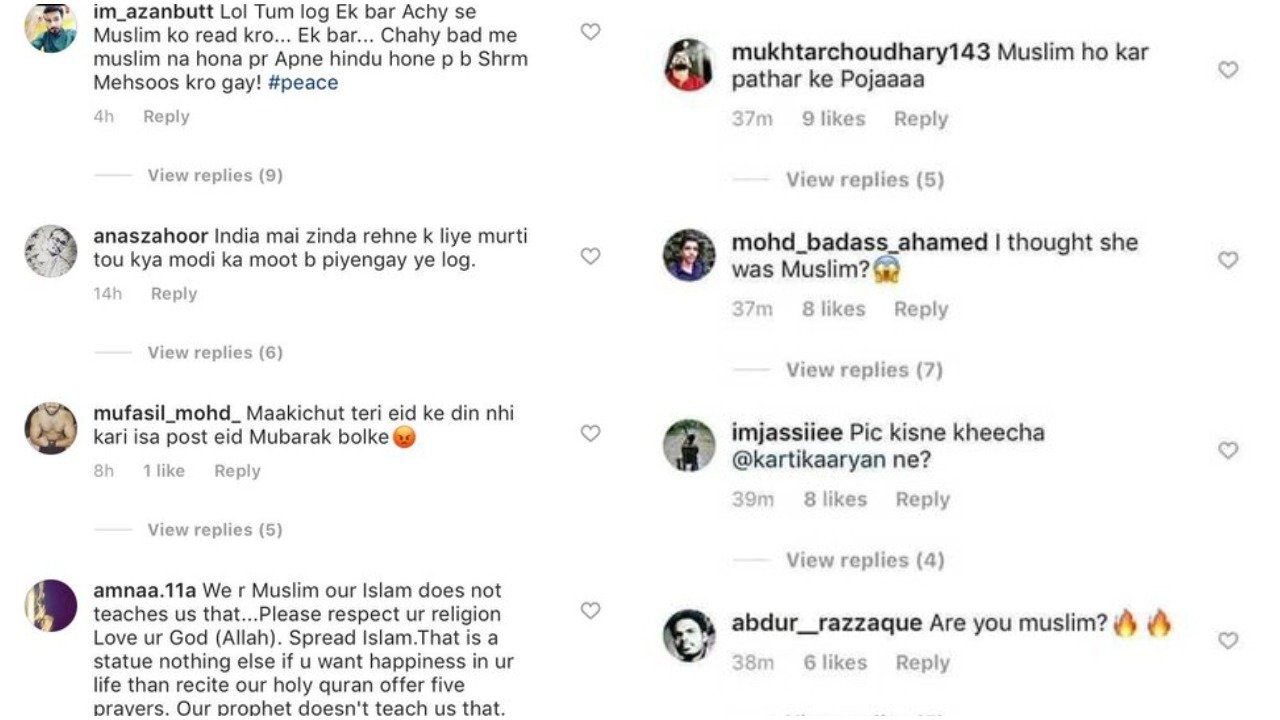Like im_azanbutt's comment with the heart

pyautogui.click(x=590, y=32)
